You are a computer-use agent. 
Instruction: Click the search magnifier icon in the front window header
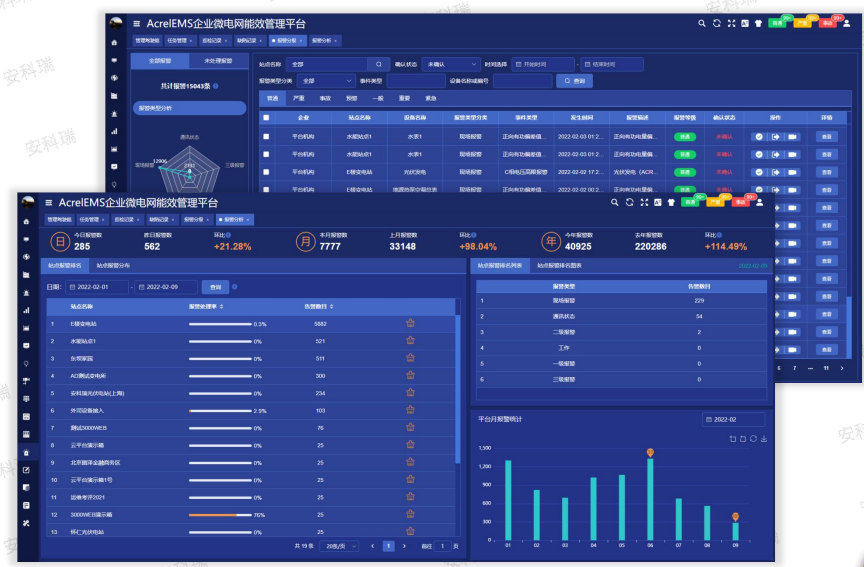point(614,202)
